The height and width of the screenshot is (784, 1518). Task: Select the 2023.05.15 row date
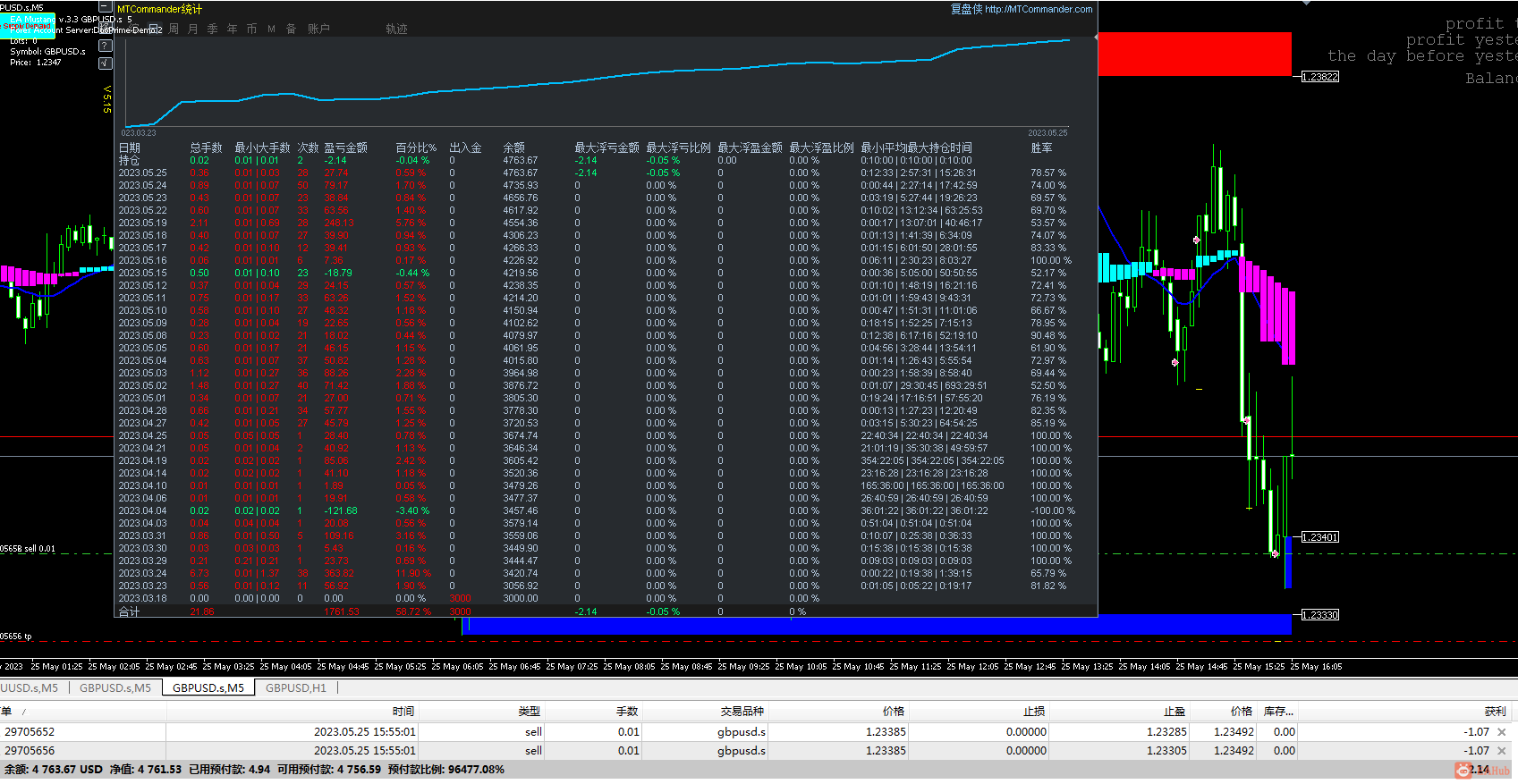point(142,274)
